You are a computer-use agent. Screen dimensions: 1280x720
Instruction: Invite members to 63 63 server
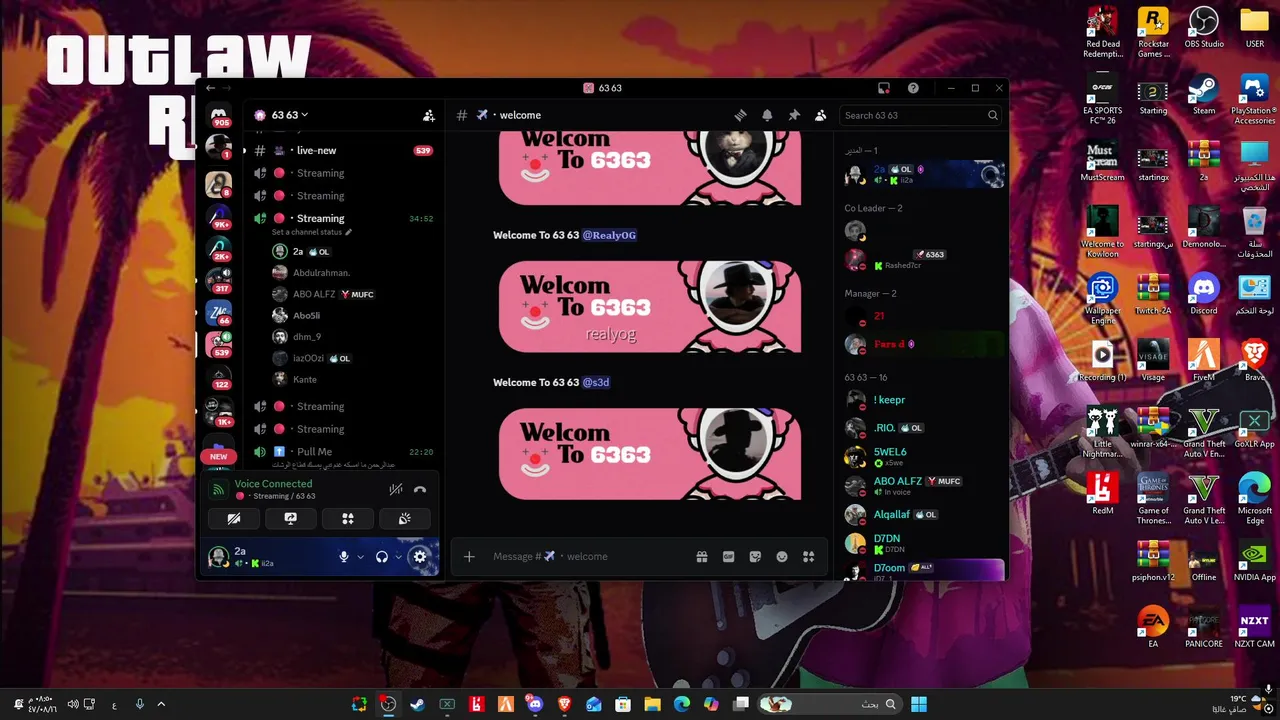point(429,115)
